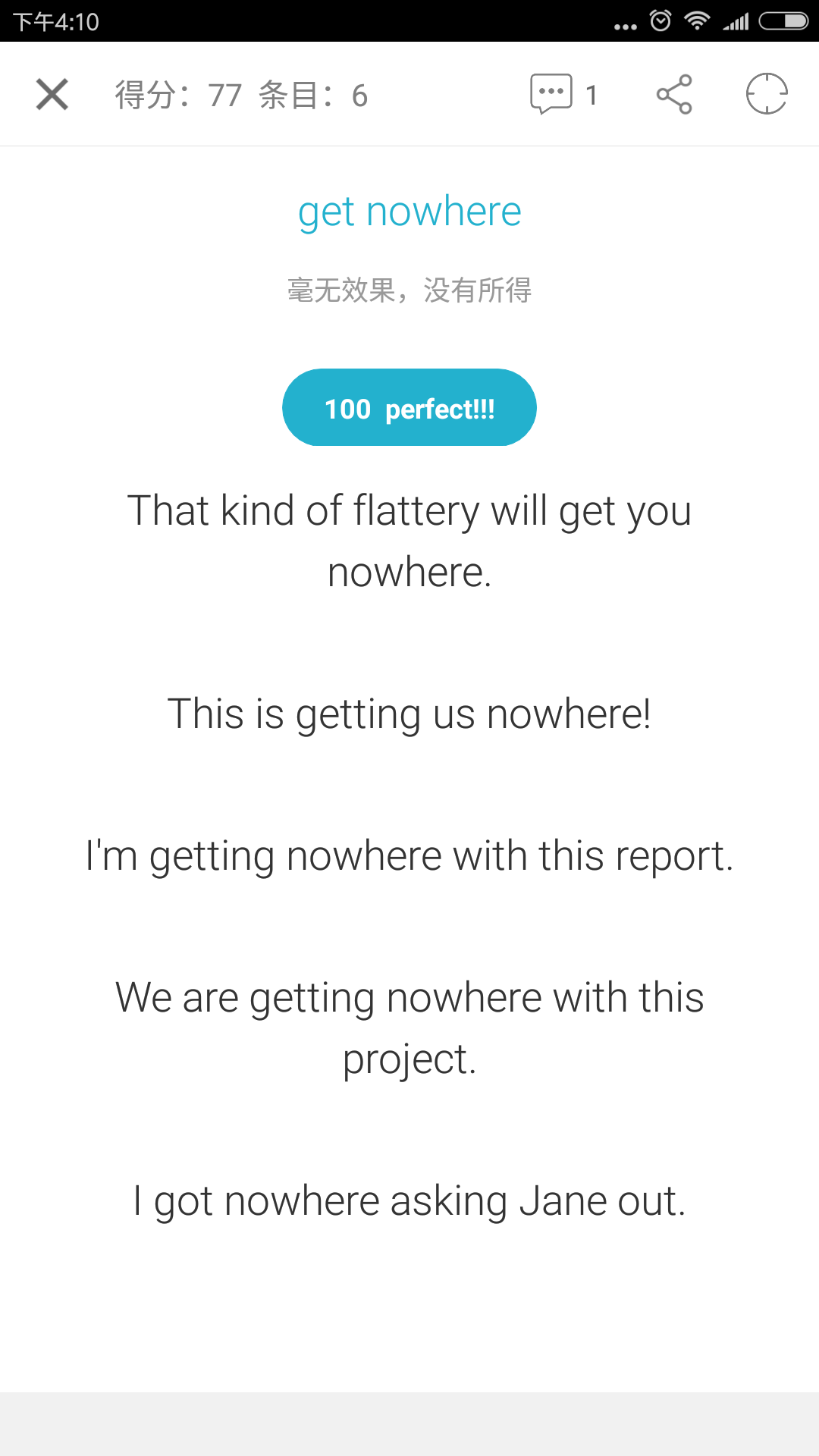The height and width of the screenshot is (1456, 819).
Task: Tap the alarm clock status bar icon
Action: (661, 20)
